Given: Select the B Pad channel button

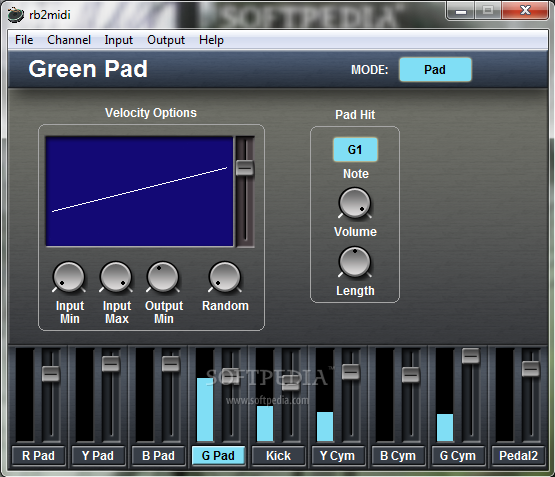Looking at the screenshot, I should [158, 455].
